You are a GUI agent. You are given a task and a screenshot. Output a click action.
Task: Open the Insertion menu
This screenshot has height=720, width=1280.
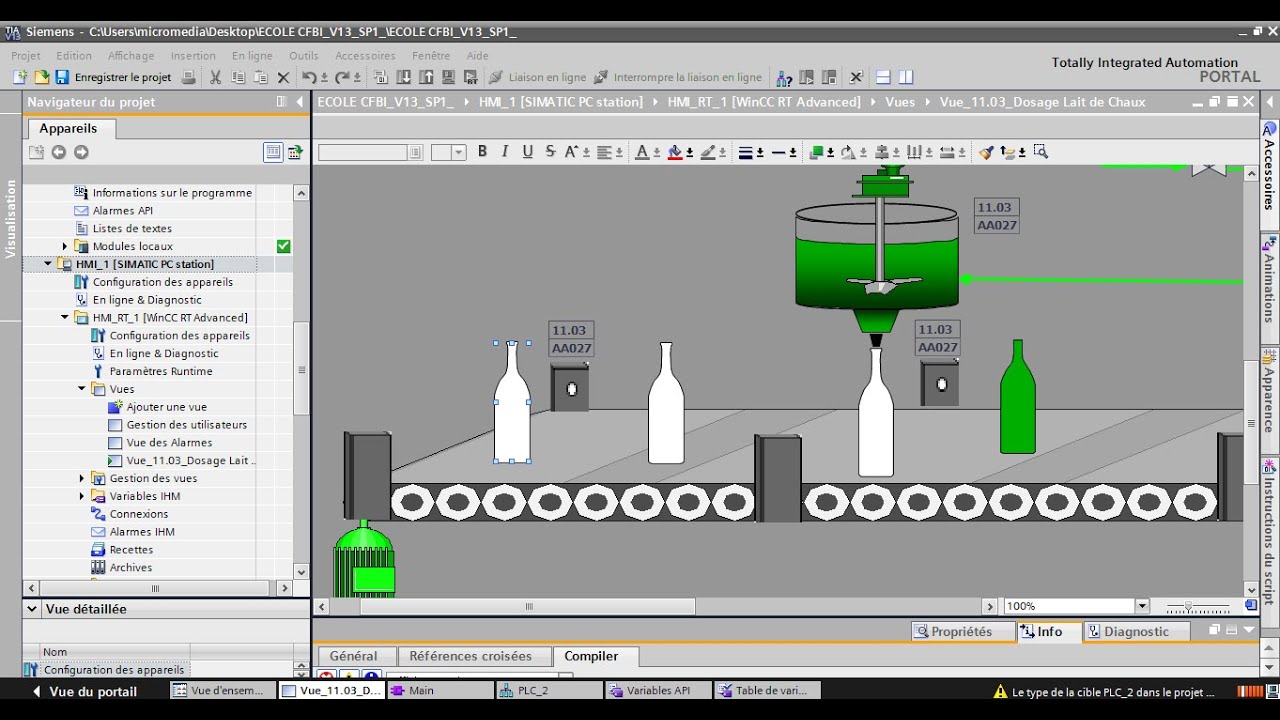tap(193, 56)
